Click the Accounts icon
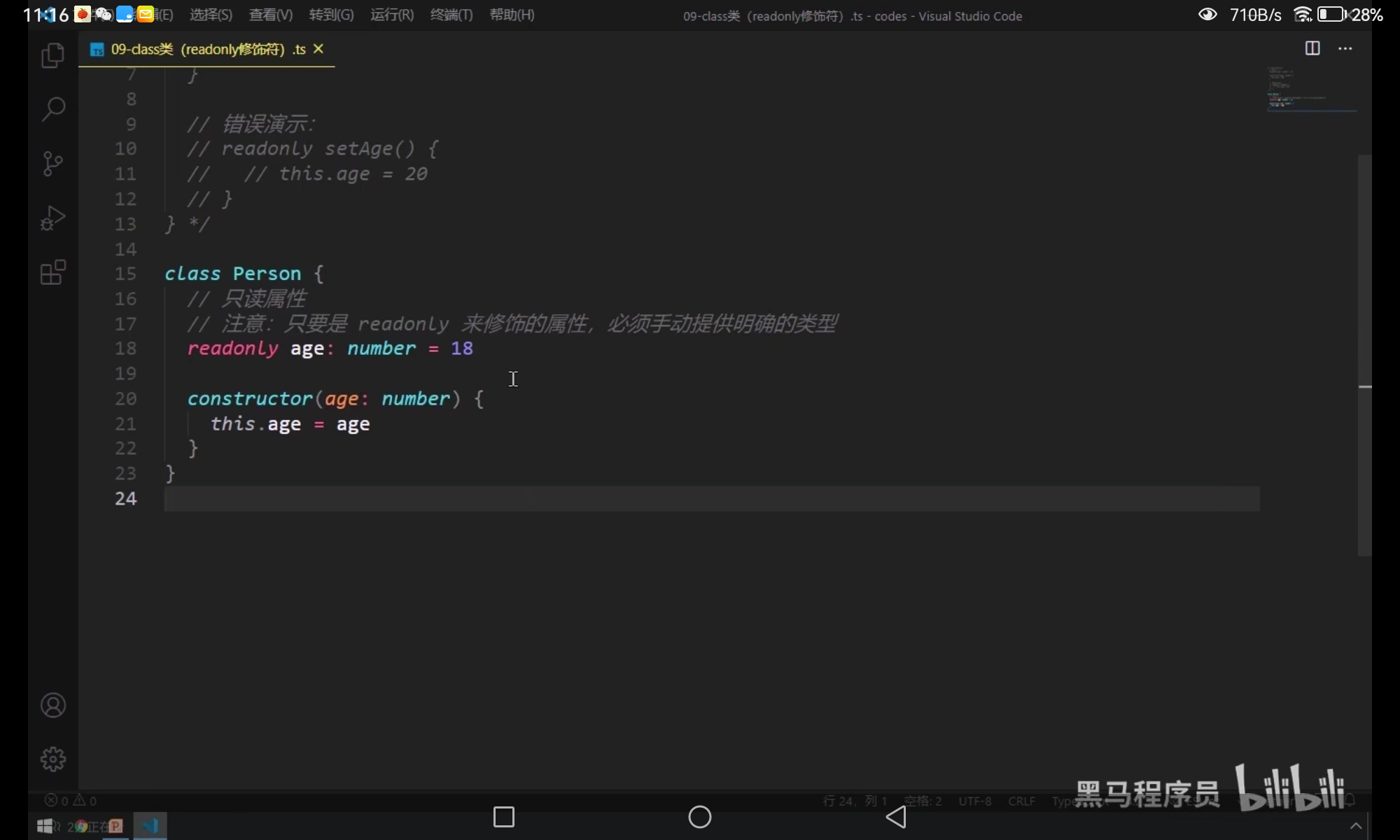 pyautogui.click(x=53, y=705)
